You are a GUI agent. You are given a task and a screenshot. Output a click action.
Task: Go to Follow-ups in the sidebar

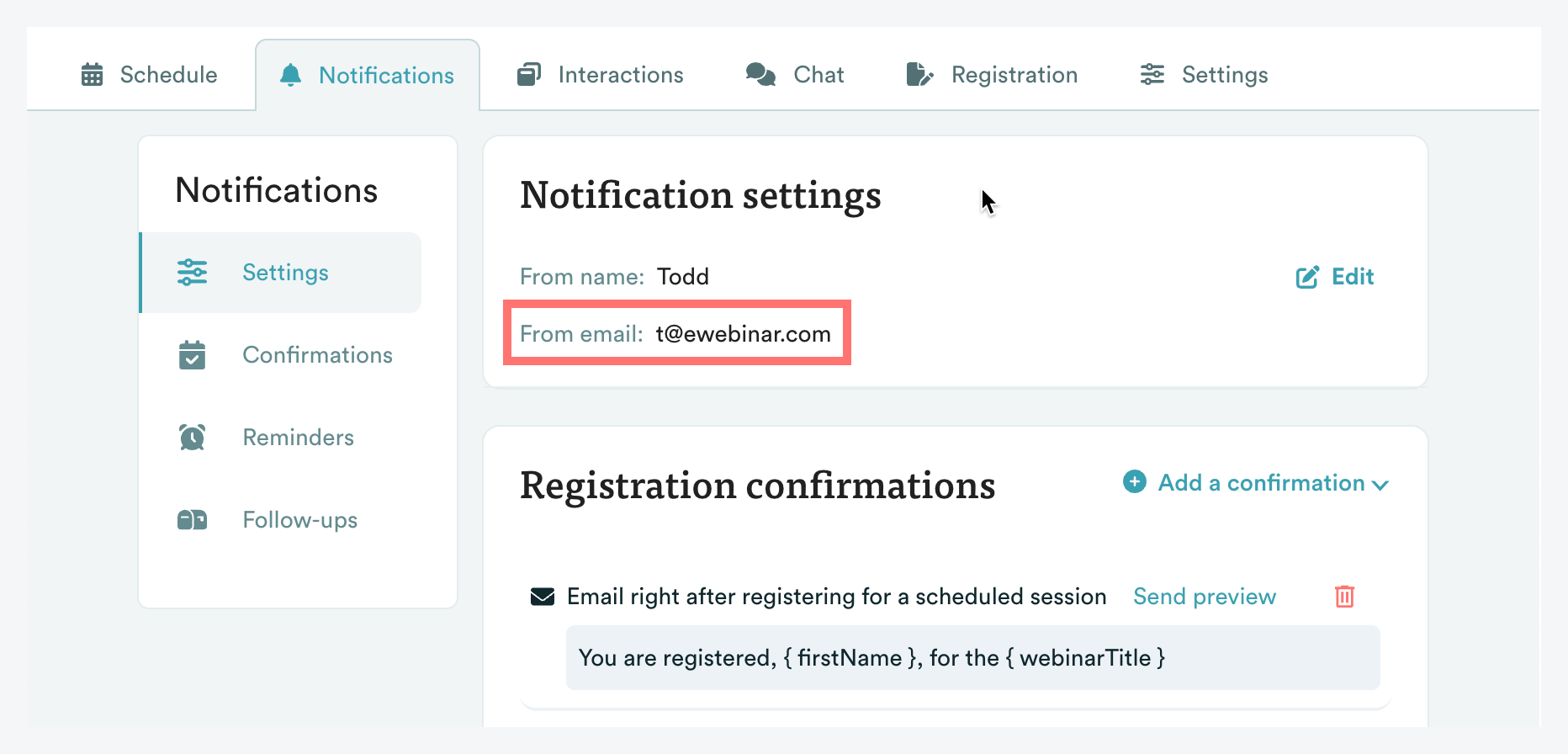point(299,520)
